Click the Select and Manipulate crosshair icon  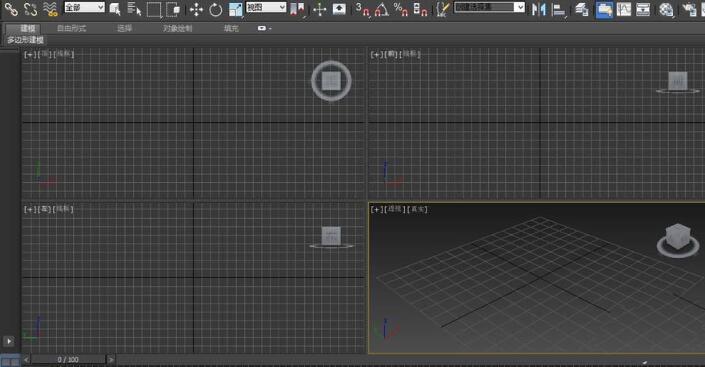point(320,9)
